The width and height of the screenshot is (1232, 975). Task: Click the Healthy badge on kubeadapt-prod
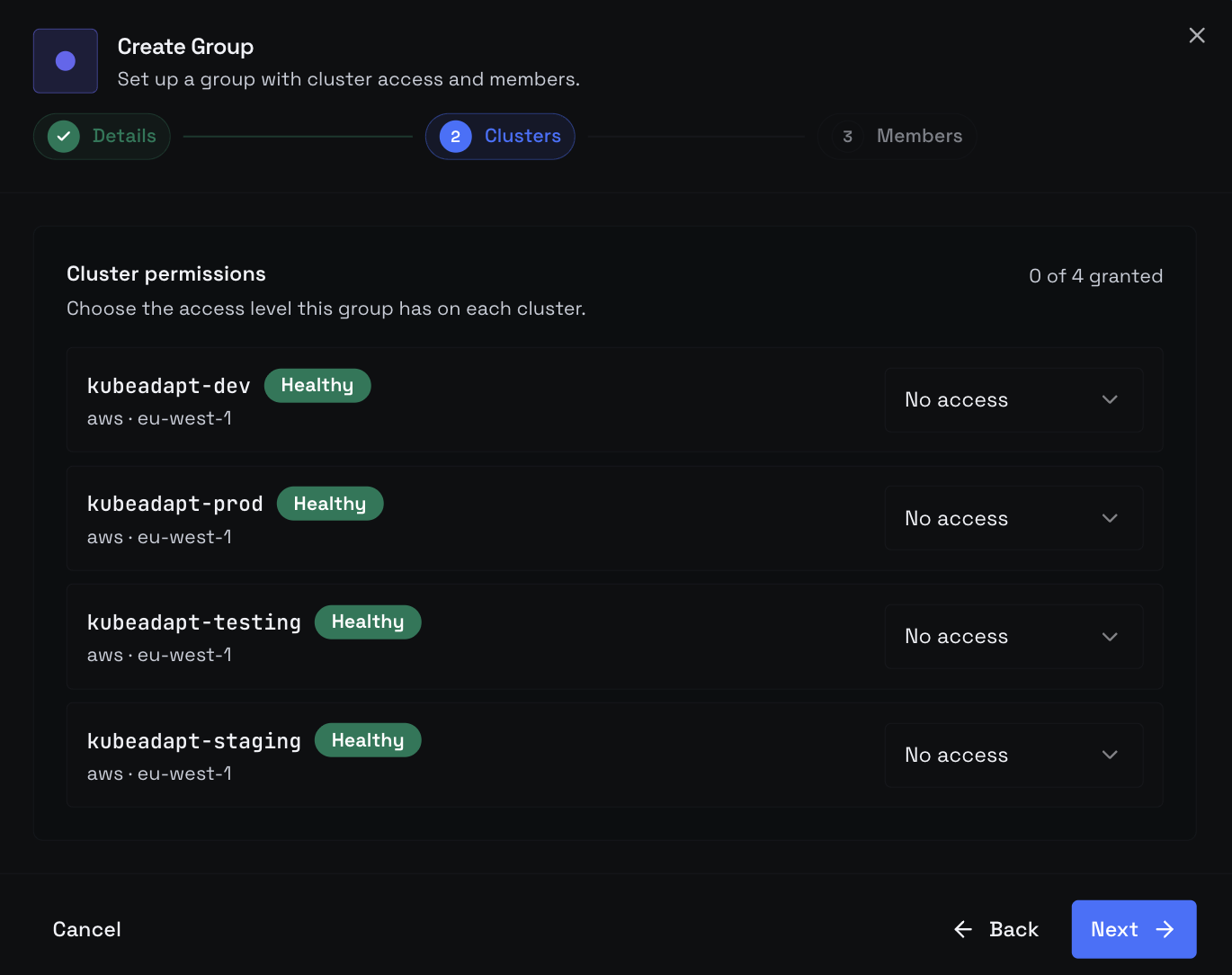(330, 504)
